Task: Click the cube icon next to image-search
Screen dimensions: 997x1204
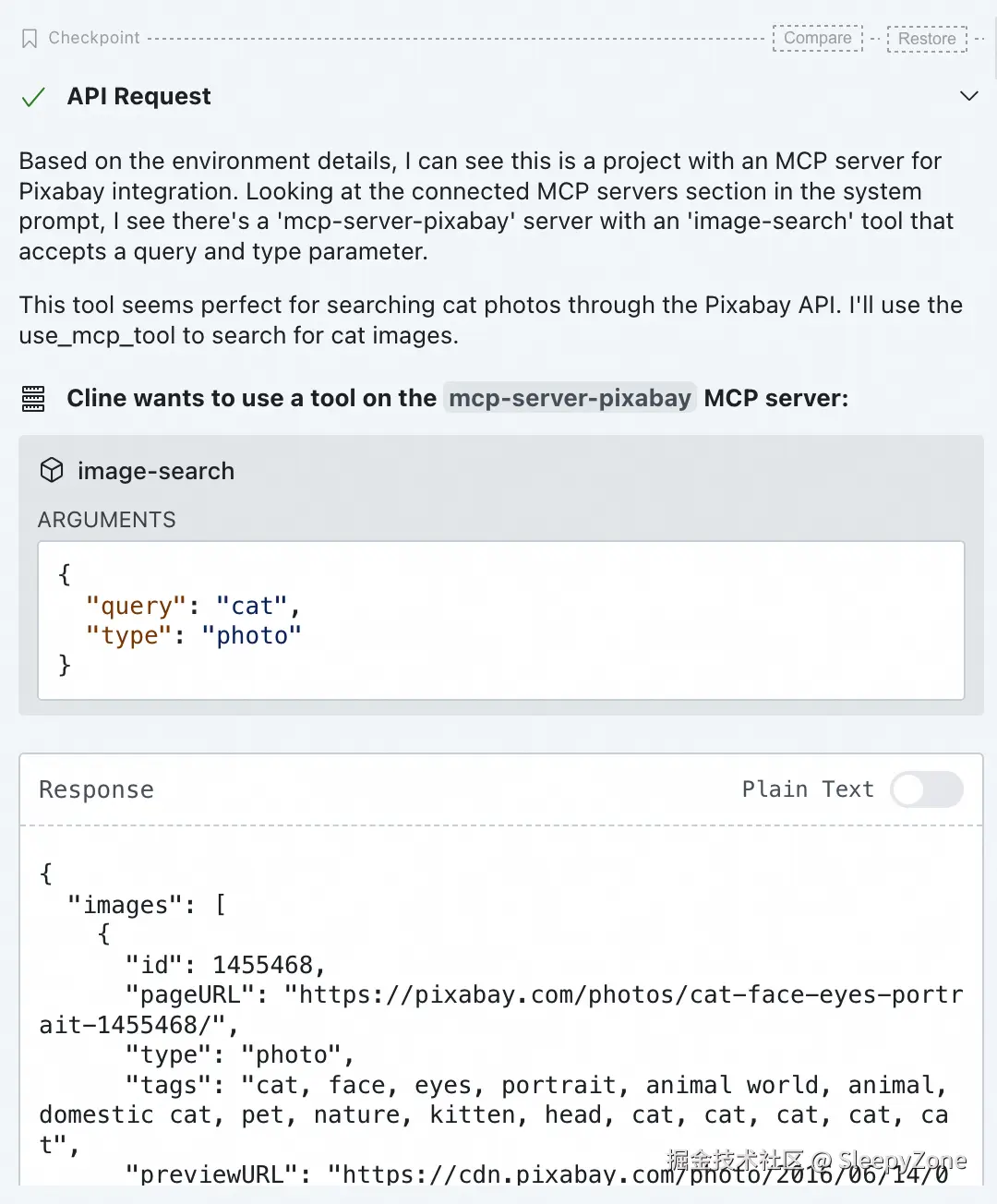Action: point(52,471)
